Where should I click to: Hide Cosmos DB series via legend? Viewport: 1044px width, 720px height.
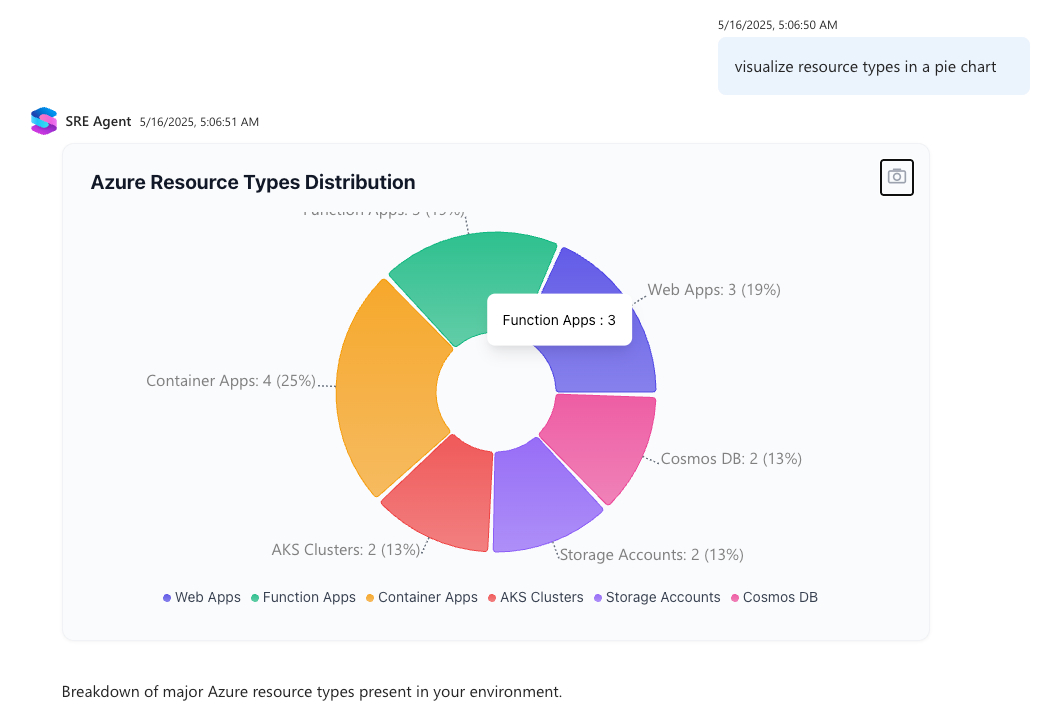[x=774, y=597]
